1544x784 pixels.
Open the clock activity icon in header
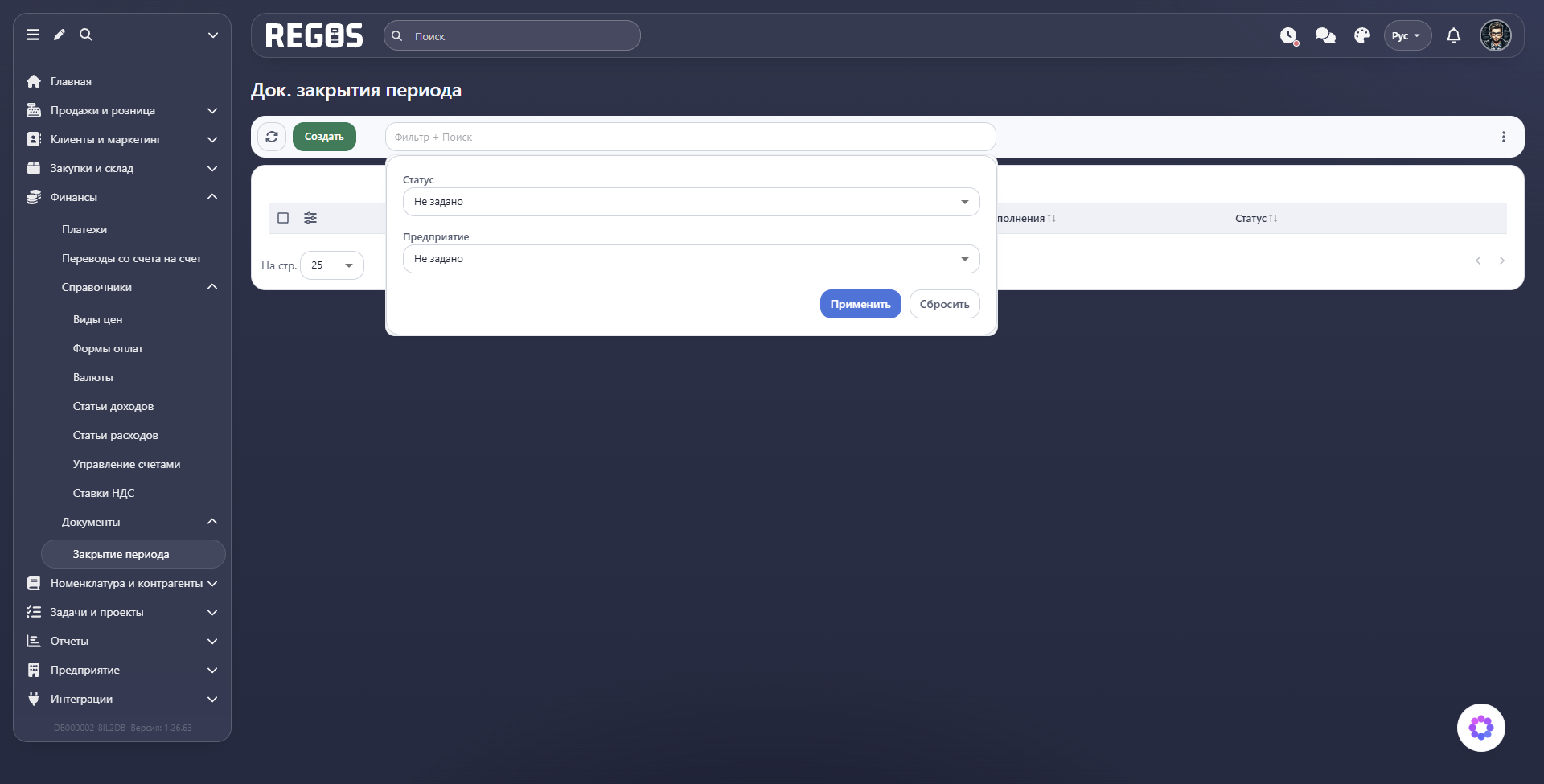1289,35
